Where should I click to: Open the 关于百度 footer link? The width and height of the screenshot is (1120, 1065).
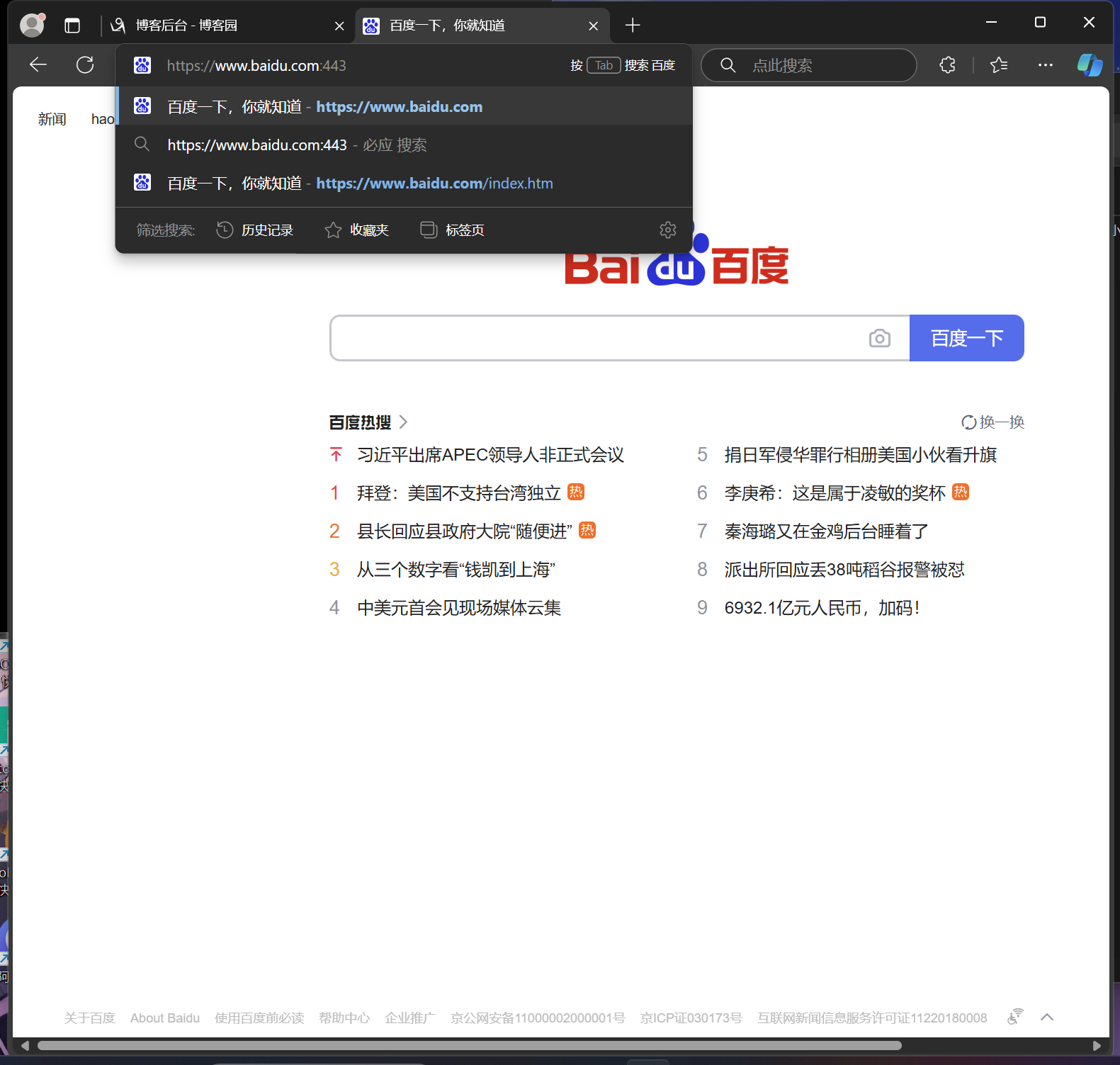pyautogui.click(x=89, y=1018)
